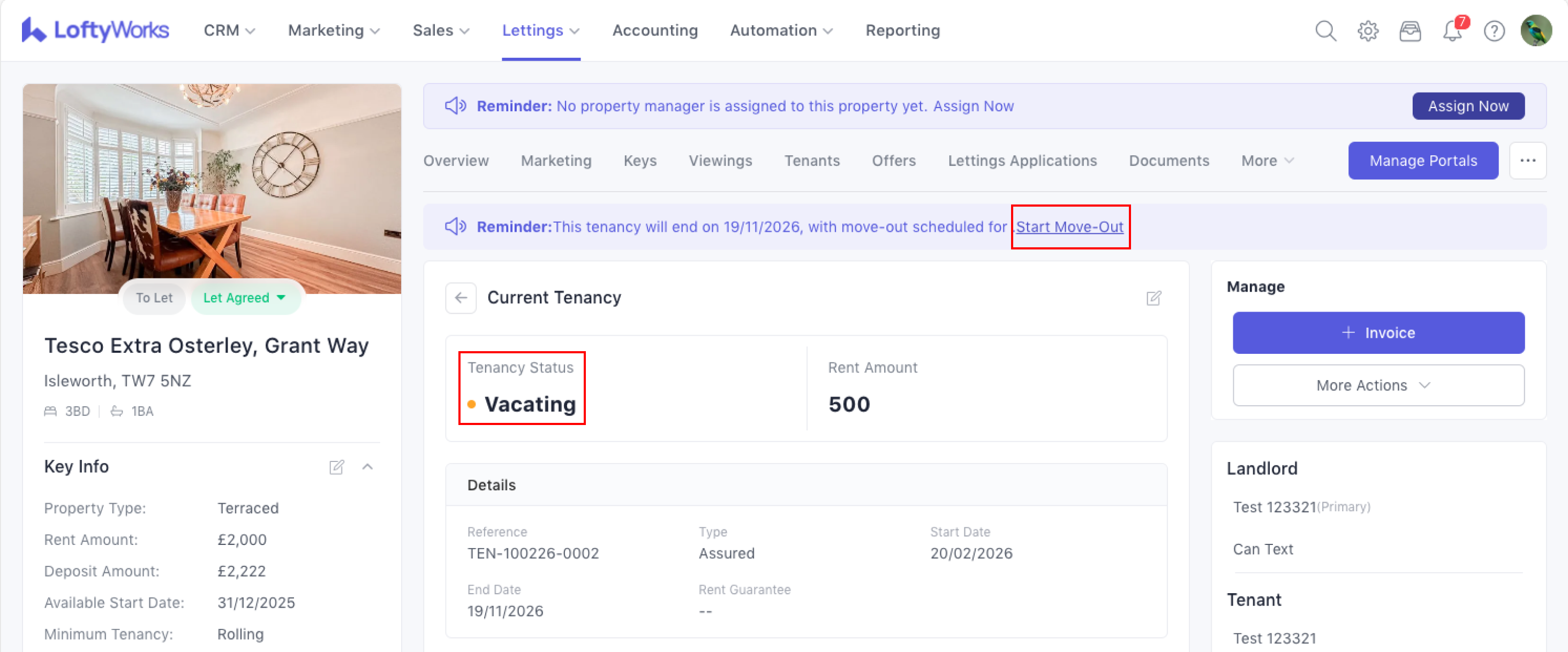Image resolution: width=1568 pixels, height=652 pixels.
Task: Switch to the Documents tab
Action: [1169, 161]
